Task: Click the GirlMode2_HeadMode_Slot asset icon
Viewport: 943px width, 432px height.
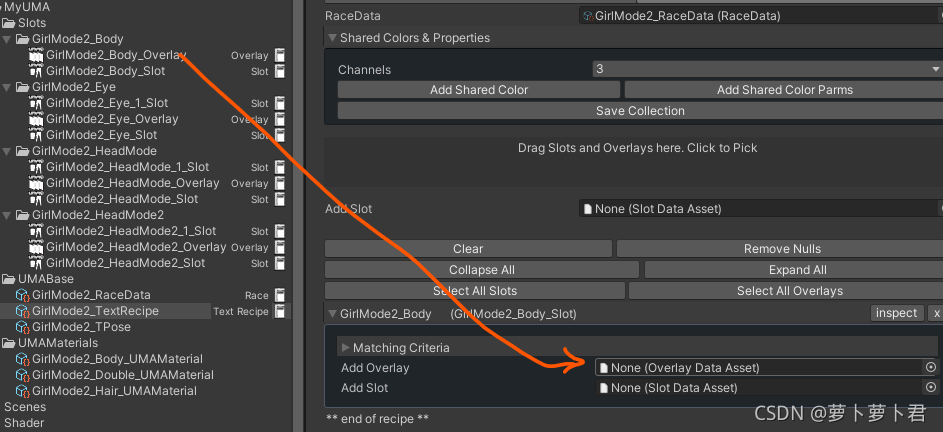Action: point(37,199)
